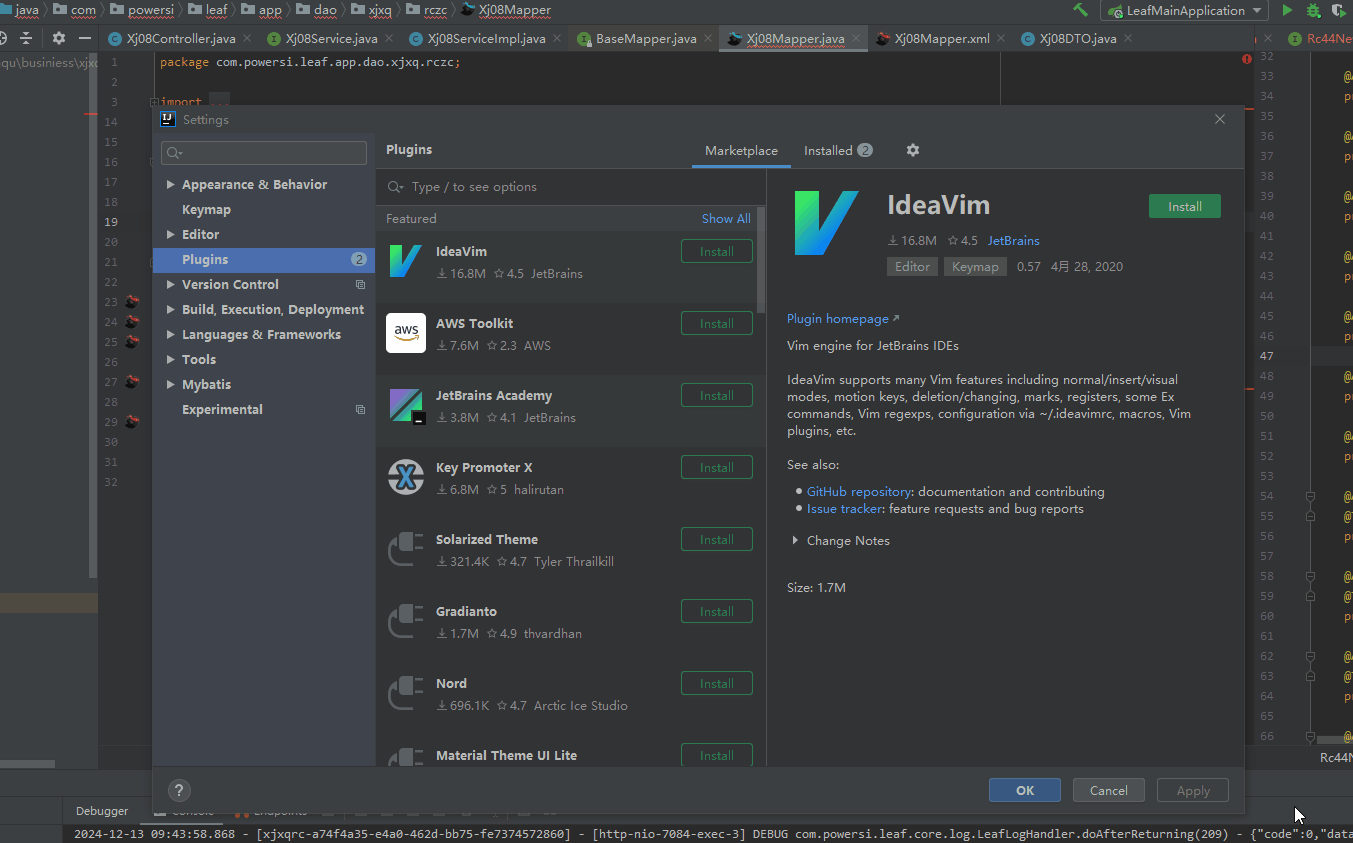Click the IdeaVim icon in the plugin list
This screenshot has height=843, width=1353.
pos(405,261)
